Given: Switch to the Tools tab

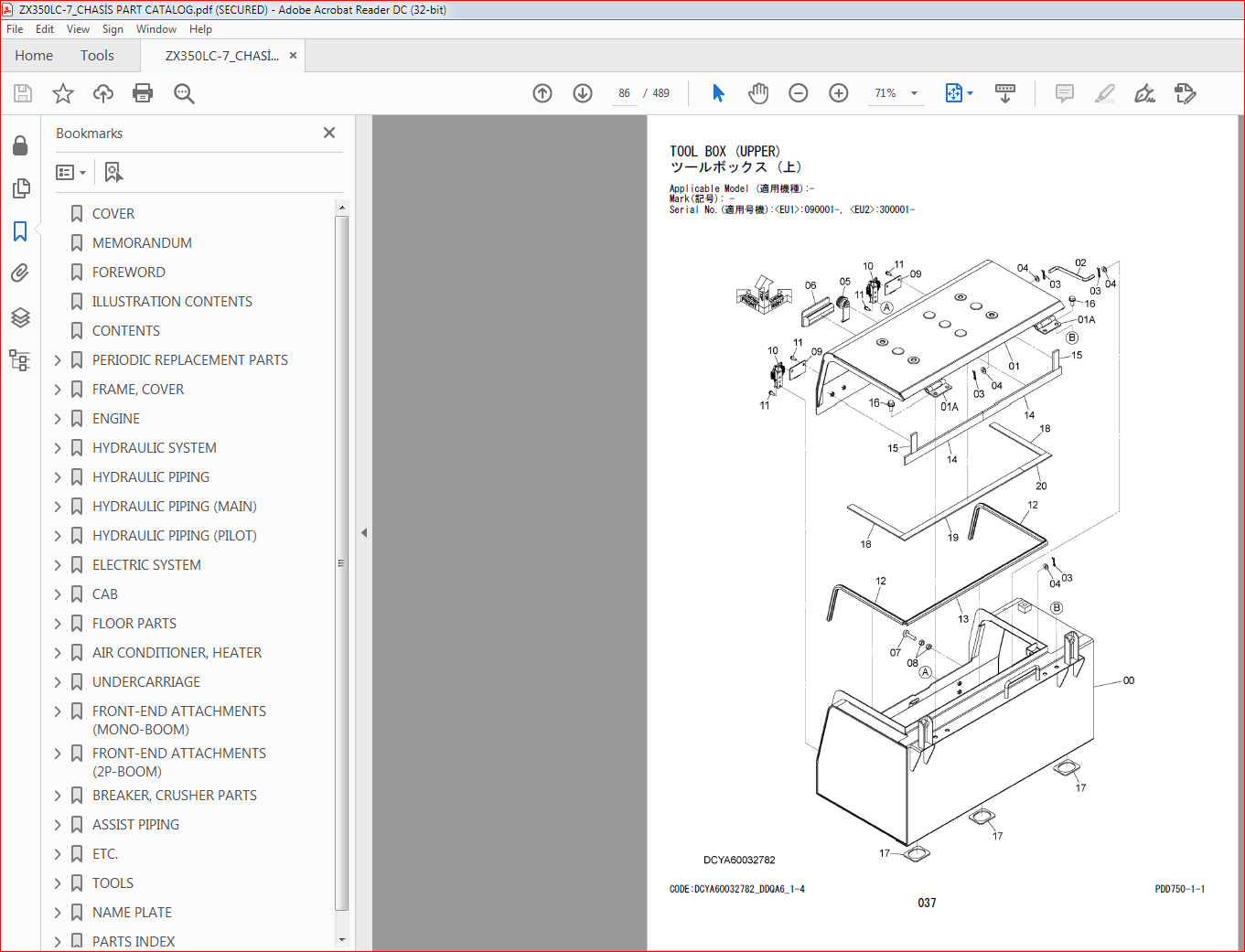Looking at the screenshot, I should click(x=97, y=56).
